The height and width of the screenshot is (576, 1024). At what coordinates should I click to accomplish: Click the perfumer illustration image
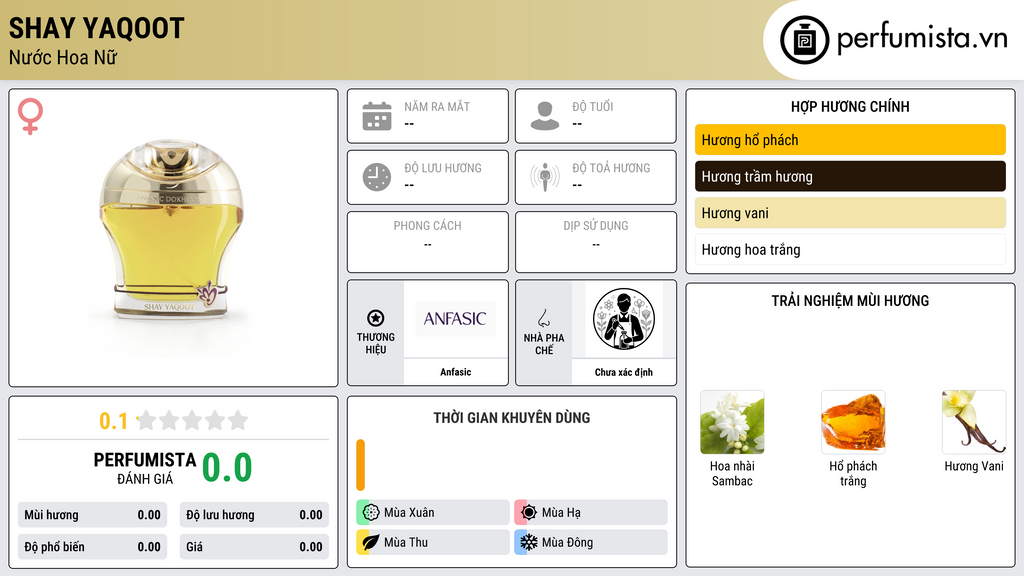click(x=624, y=319)
